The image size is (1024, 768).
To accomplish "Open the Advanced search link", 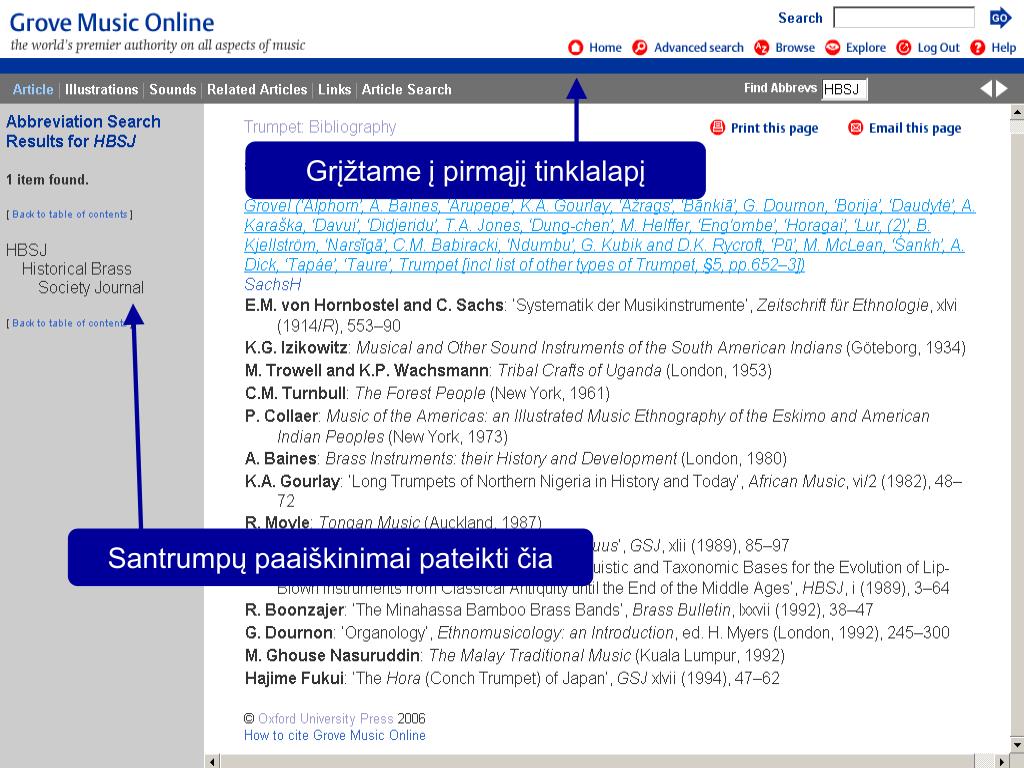I will click(x=699, y=48).
